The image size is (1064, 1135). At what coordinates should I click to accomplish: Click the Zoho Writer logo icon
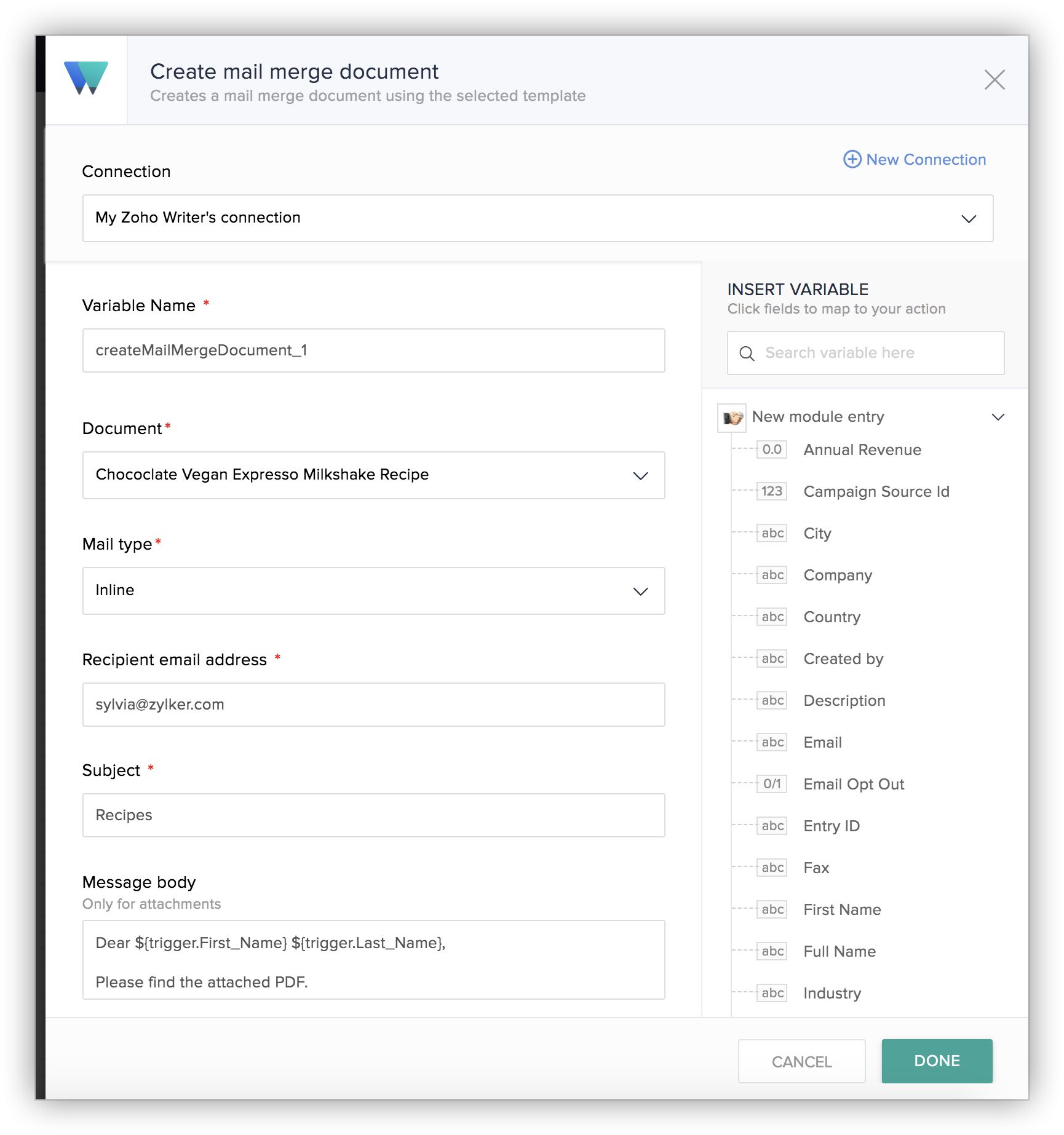(x=86, y=78)
